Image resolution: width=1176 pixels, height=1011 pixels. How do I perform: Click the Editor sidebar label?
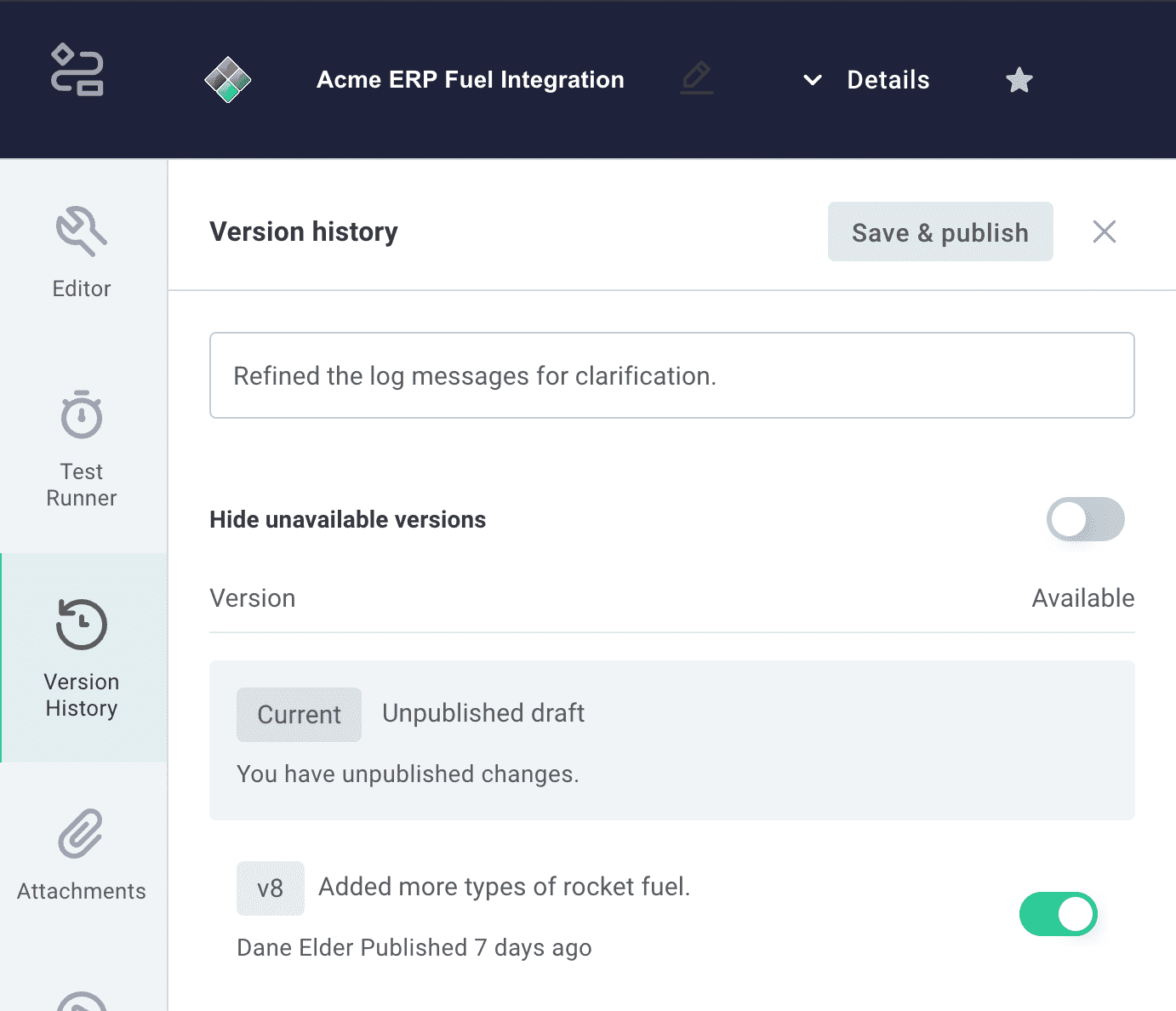(x=82, y=288)
